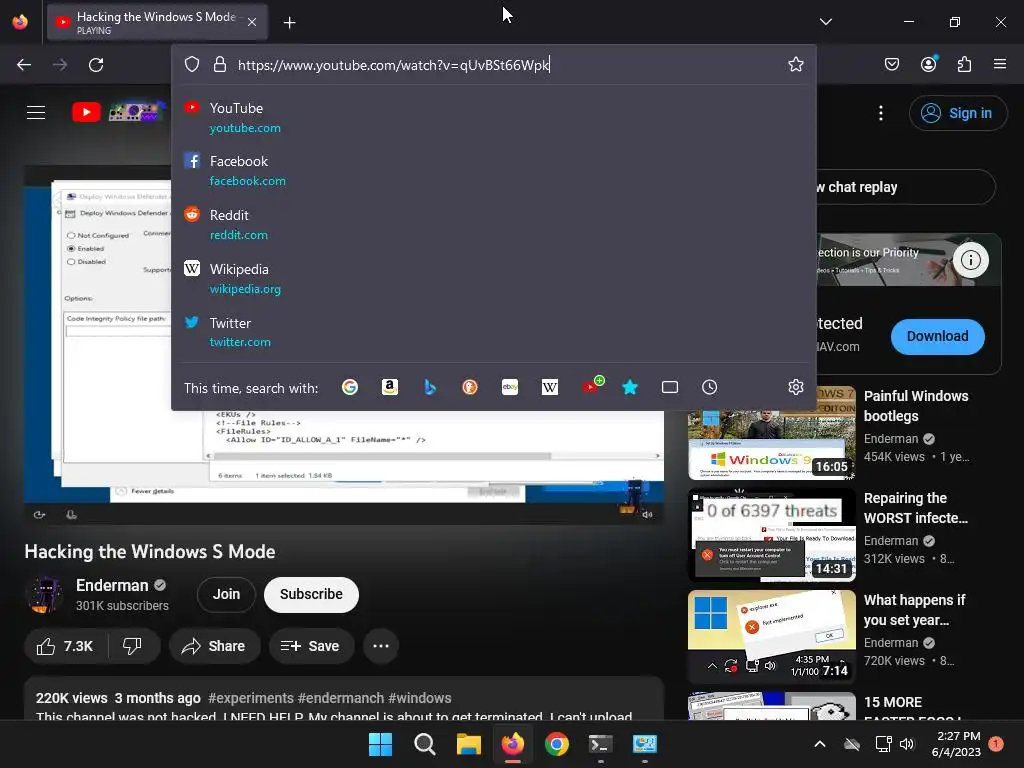1024x768 pixels.
Task: Open taskbar clock 2:27 PM
Action: tap(957, 744)
